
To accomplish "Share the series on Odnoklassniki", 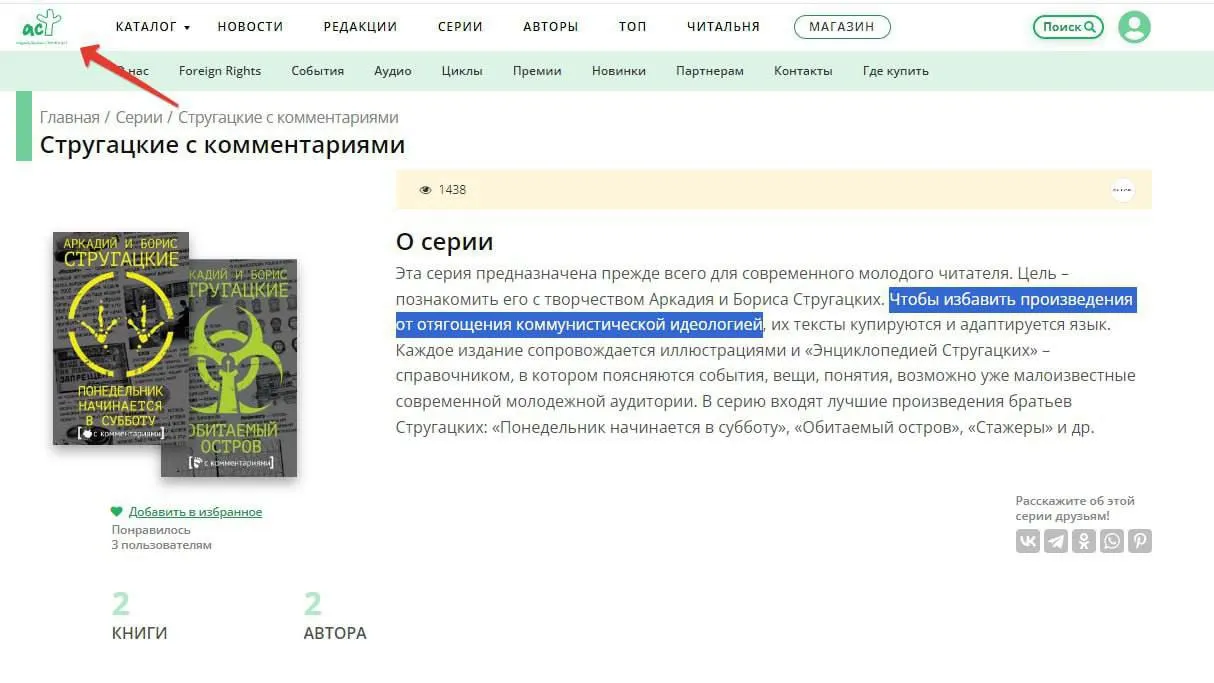I will coord(1084,540).
